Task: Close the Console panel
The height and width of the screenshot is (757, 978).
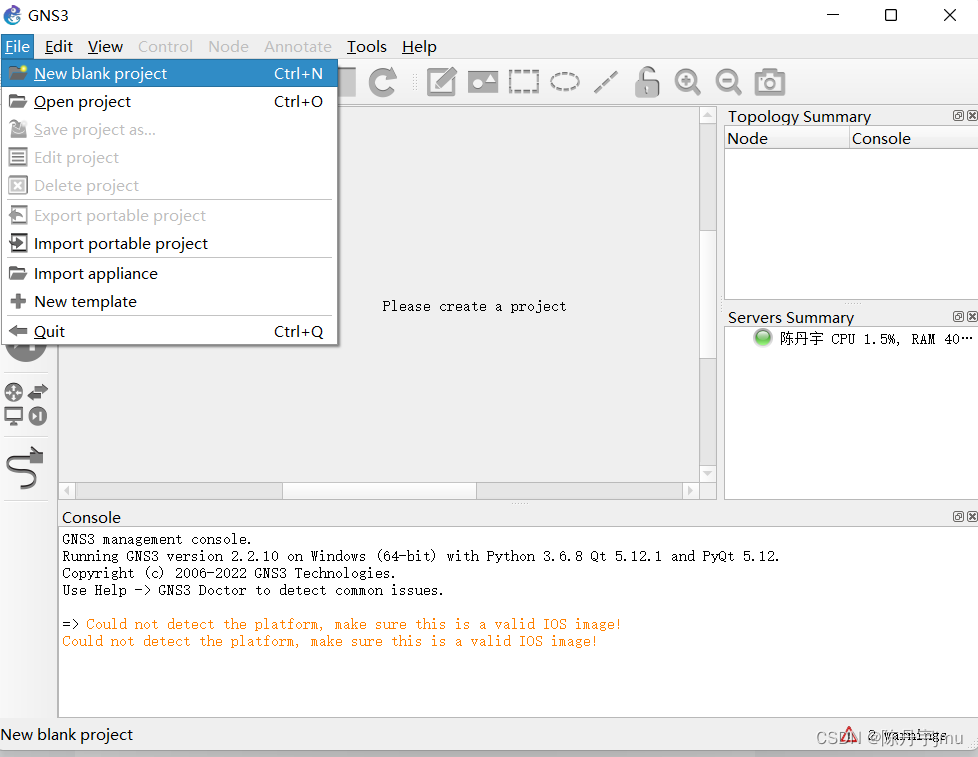Action: (972, 516)
